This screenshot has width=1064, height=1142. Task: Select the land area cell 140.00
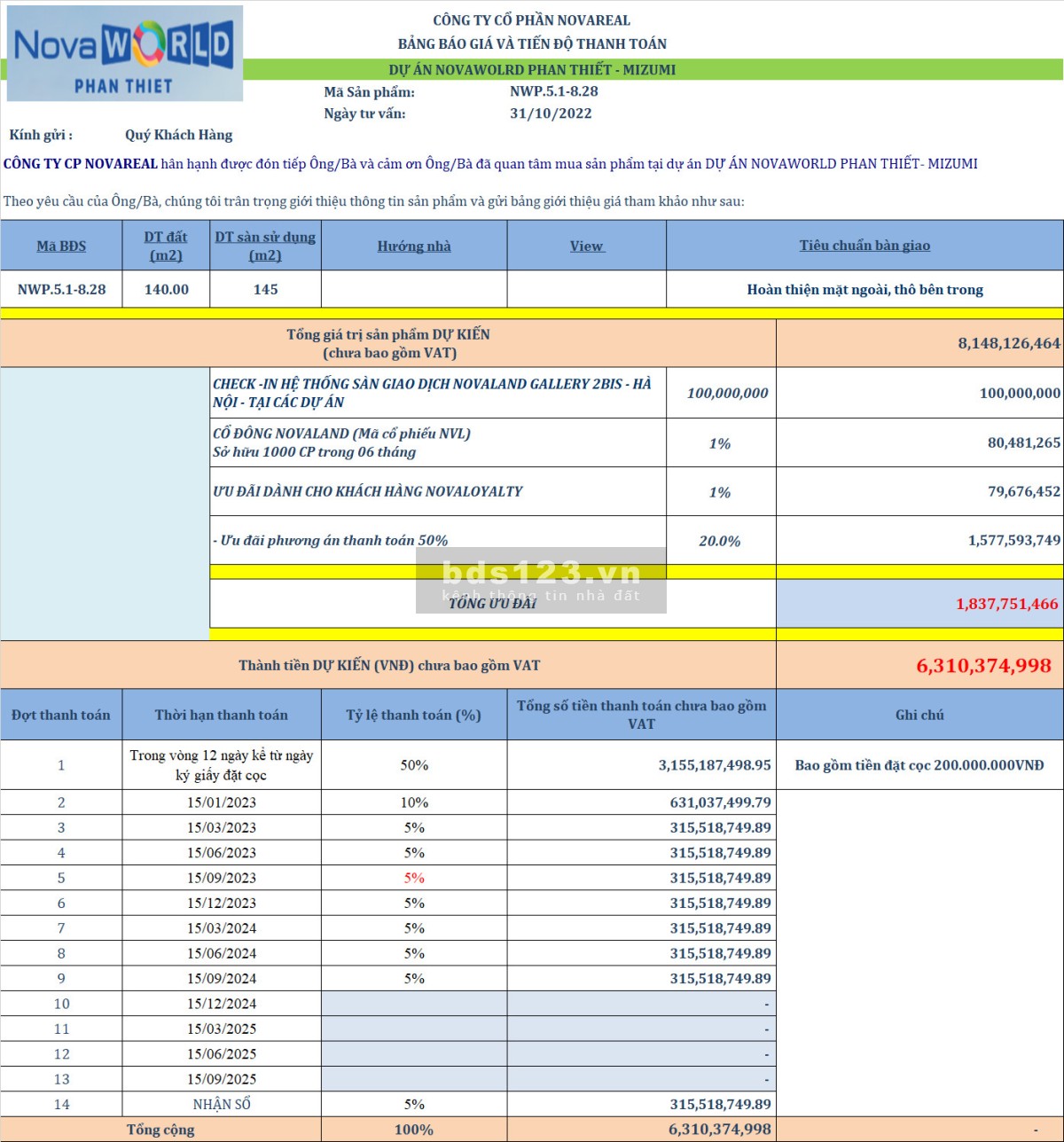click(x=167, y=289)
